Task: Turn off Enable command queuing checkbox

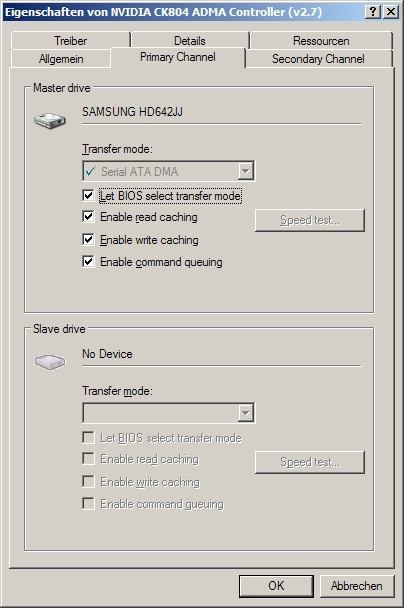Action: (88, 261)
